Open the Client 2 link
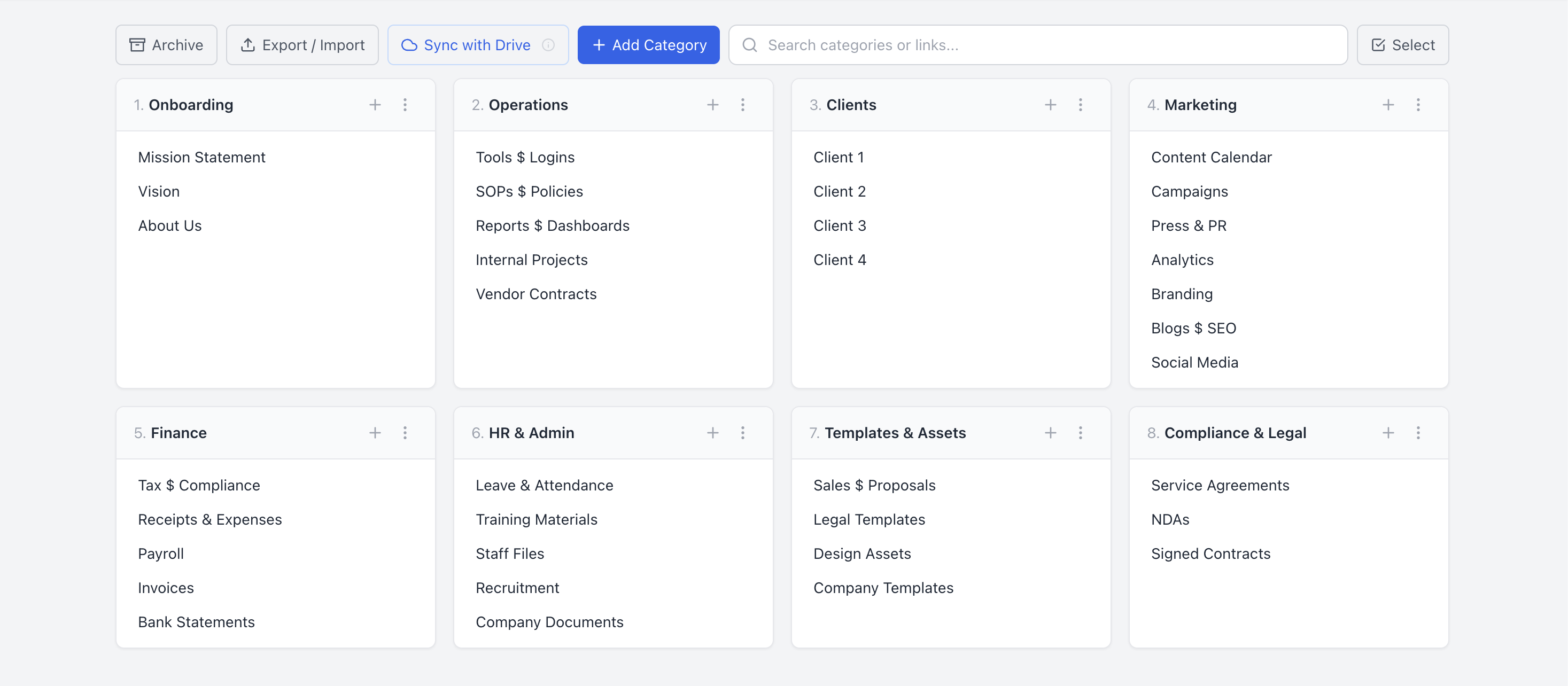The width and height of the screenshot is (1568, 686). (x=840, y=191)
